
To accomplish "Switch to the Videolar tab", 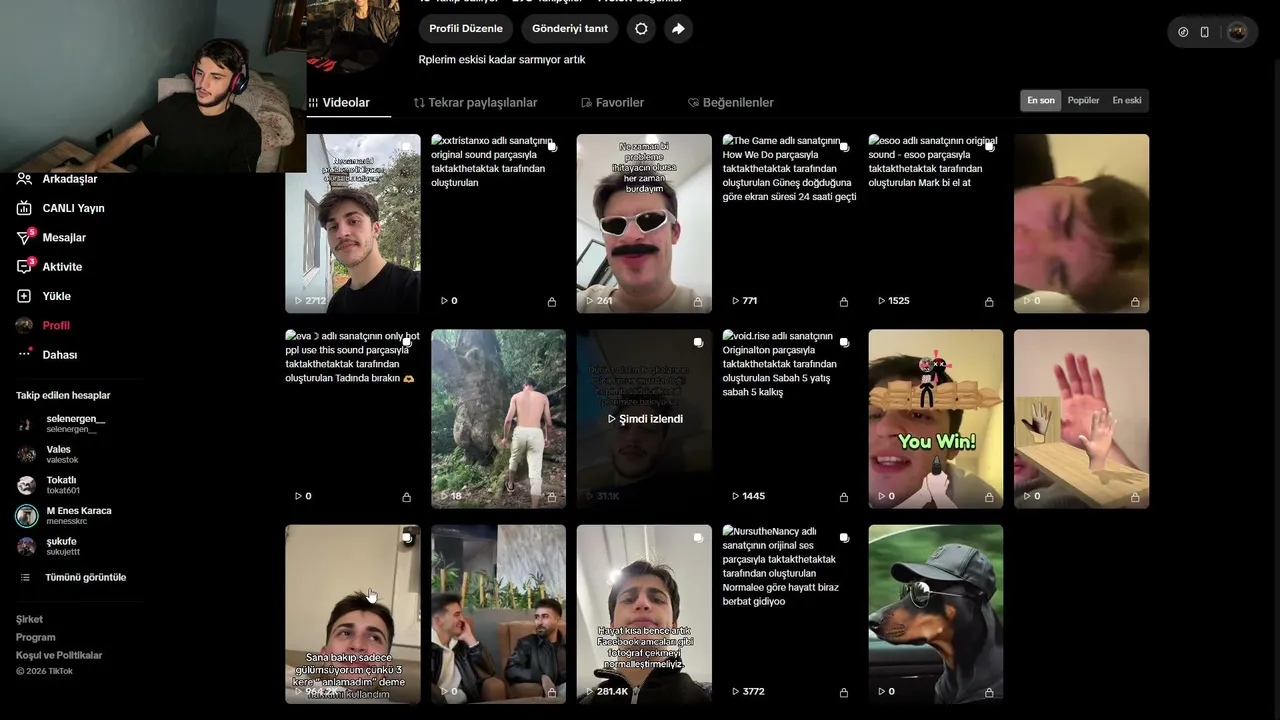I will pyautogui.click(x=339, y=103).
